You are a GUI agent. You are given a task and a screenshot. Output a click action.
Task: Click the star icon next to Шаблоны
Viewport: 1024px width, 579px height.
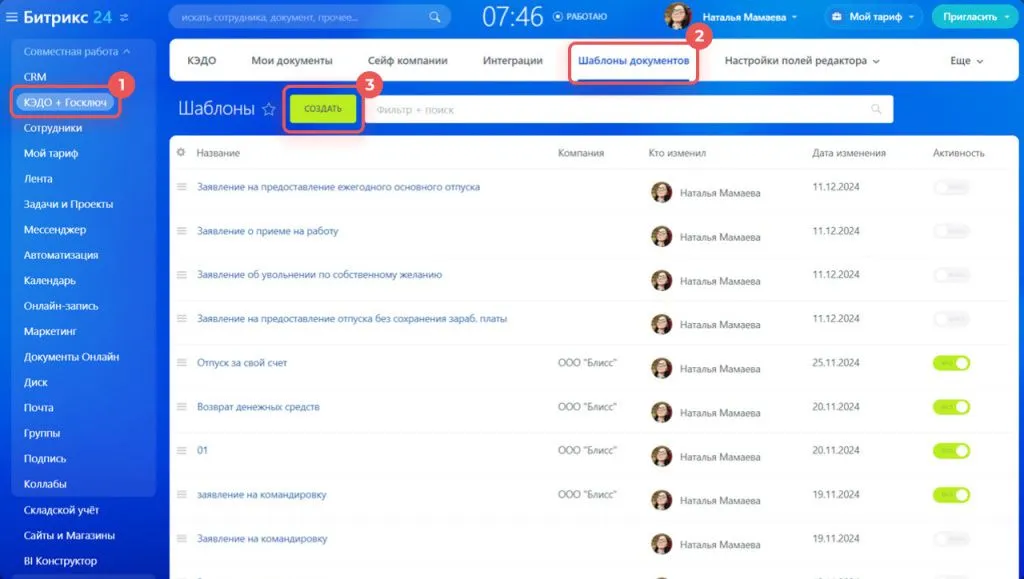pyautogui.click(x=268, y=110)
